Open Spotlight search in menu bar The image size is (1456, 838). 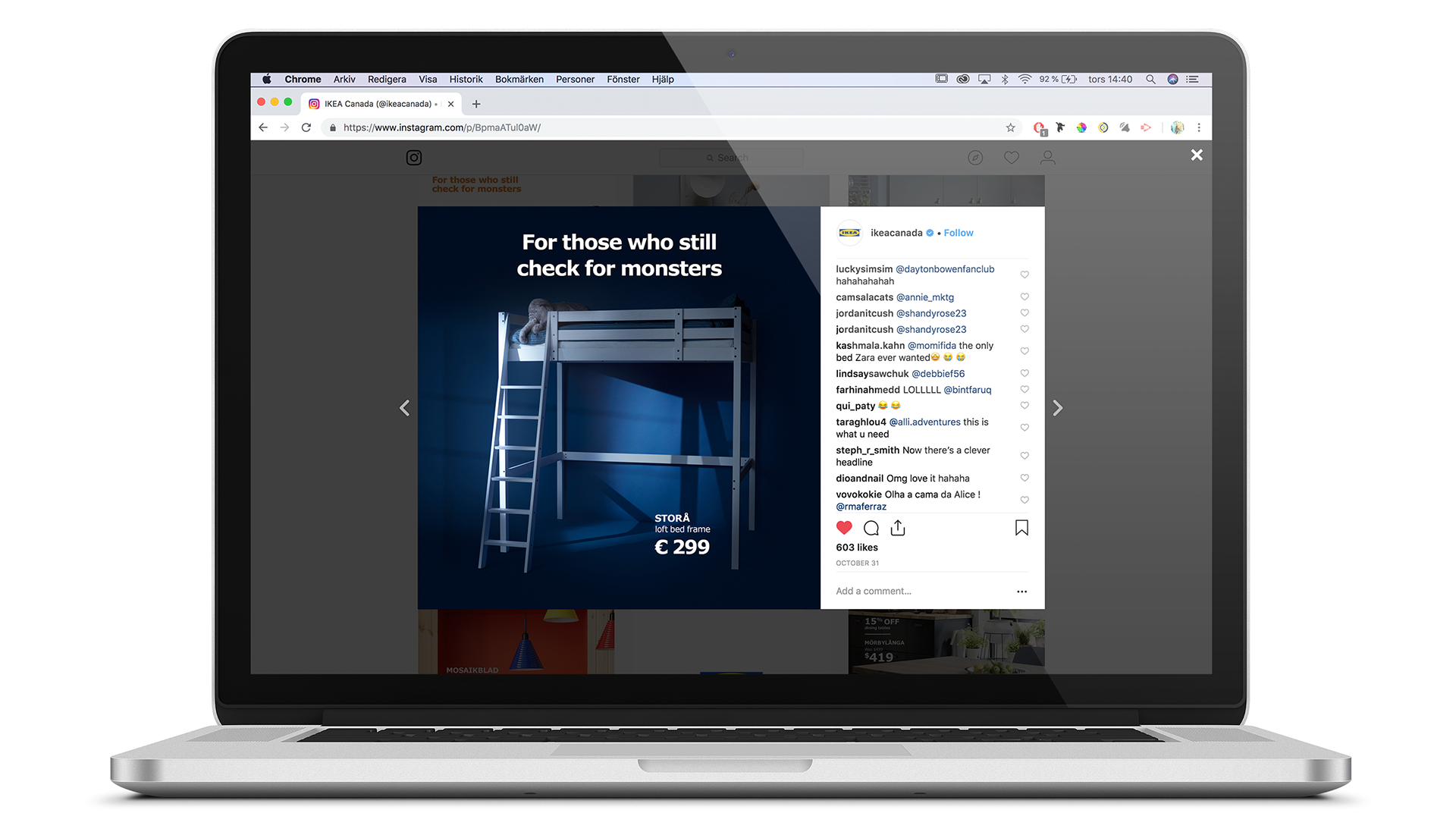[1150, 79]
